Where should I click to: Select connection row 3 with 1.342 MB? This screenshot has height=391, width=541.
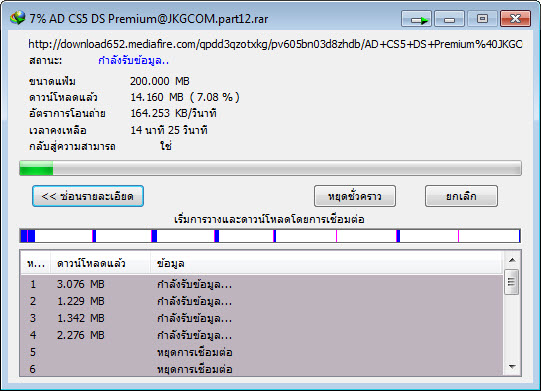coord(261,318)
